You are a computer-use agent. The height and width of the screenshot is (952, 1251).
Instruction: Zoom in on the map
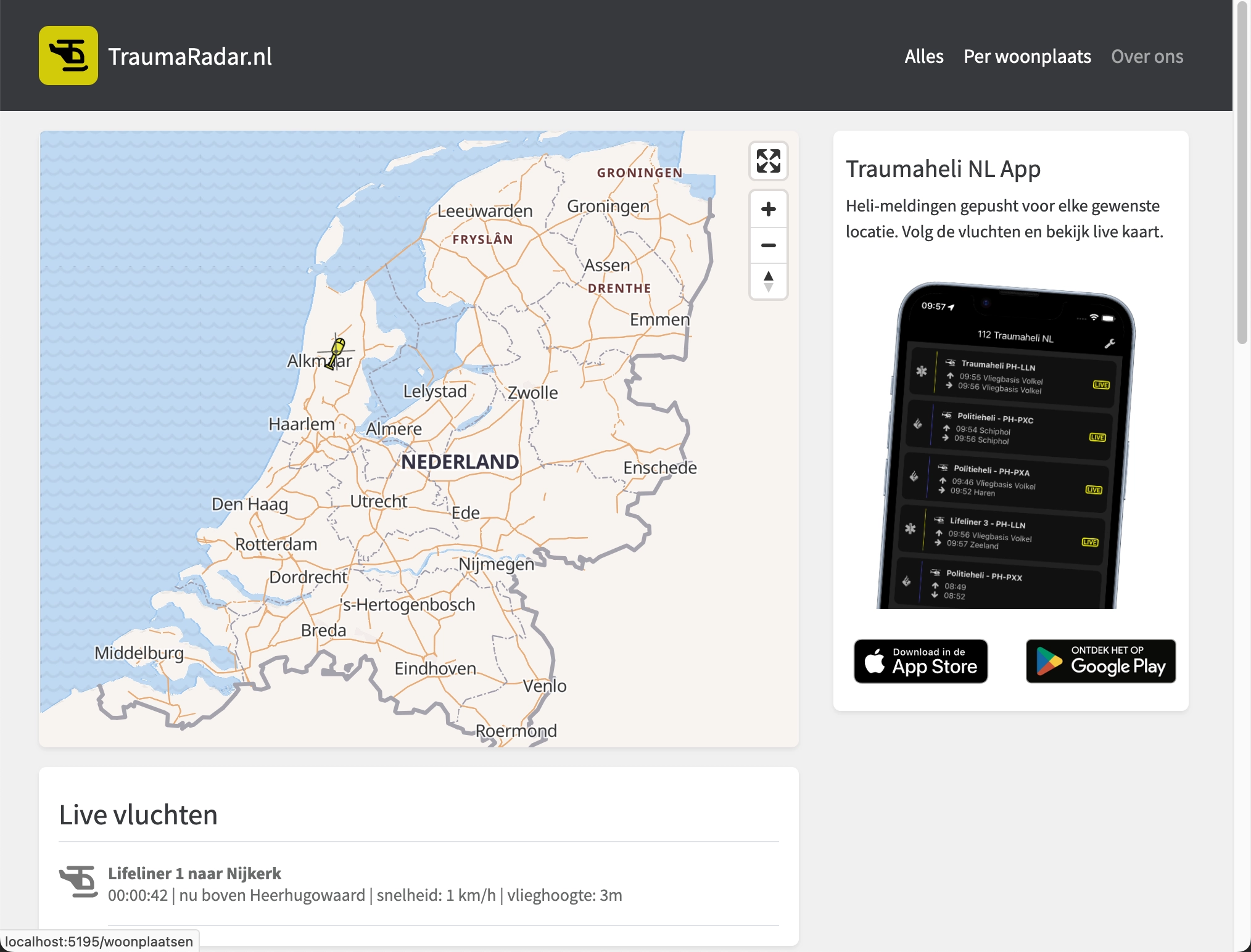click(x=768, y=209)
